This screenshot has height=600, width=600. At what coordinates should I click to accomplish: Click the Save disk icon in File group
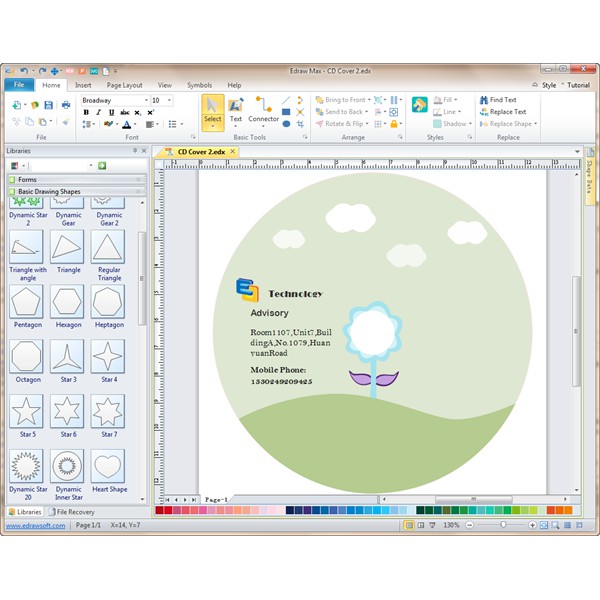(x=49, y=105)
